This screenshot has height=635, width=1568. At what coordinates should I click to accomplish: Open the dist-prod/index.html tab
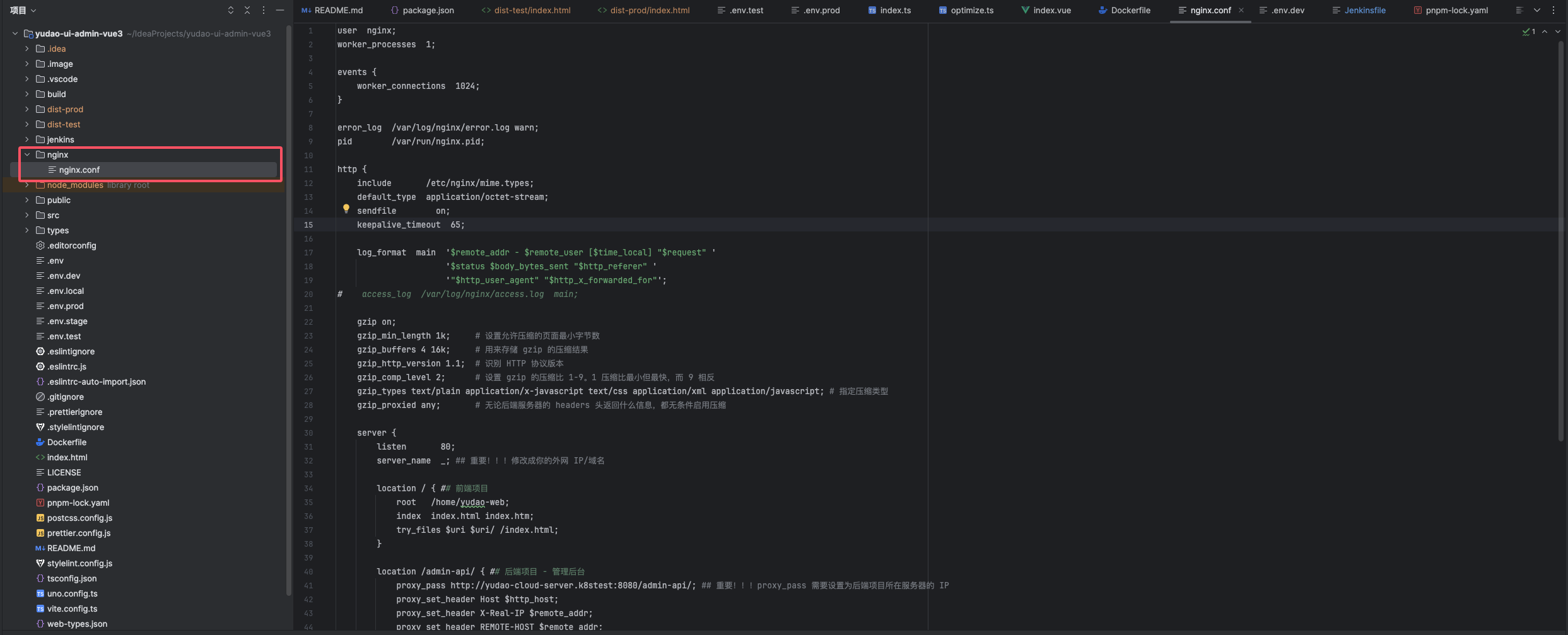pos(643,10)
